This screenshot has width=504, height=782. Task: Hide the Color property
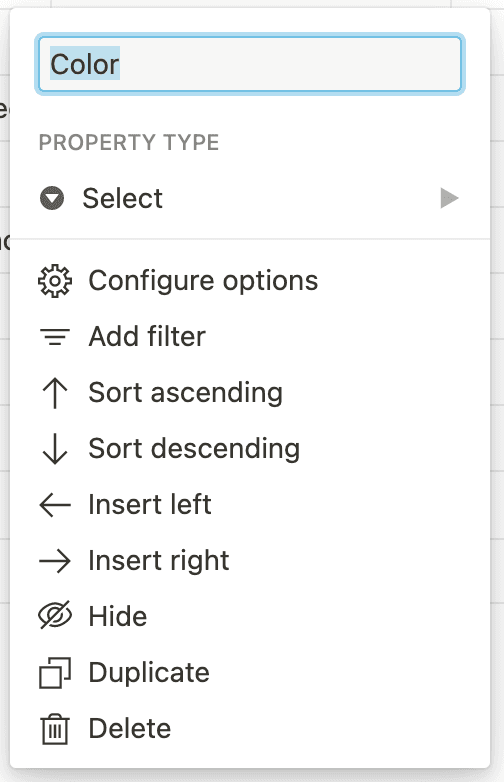[x=250, y=616]
